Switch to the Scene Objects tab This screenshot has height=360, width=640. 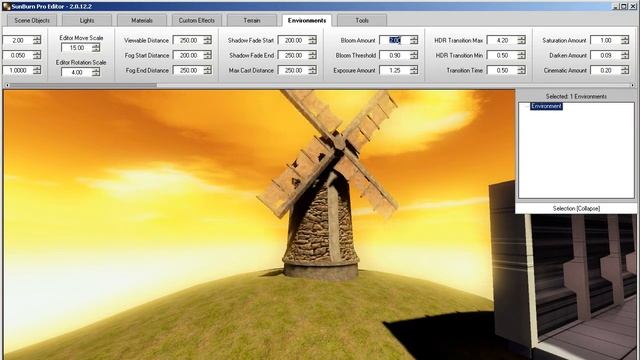tap(31, 20)
